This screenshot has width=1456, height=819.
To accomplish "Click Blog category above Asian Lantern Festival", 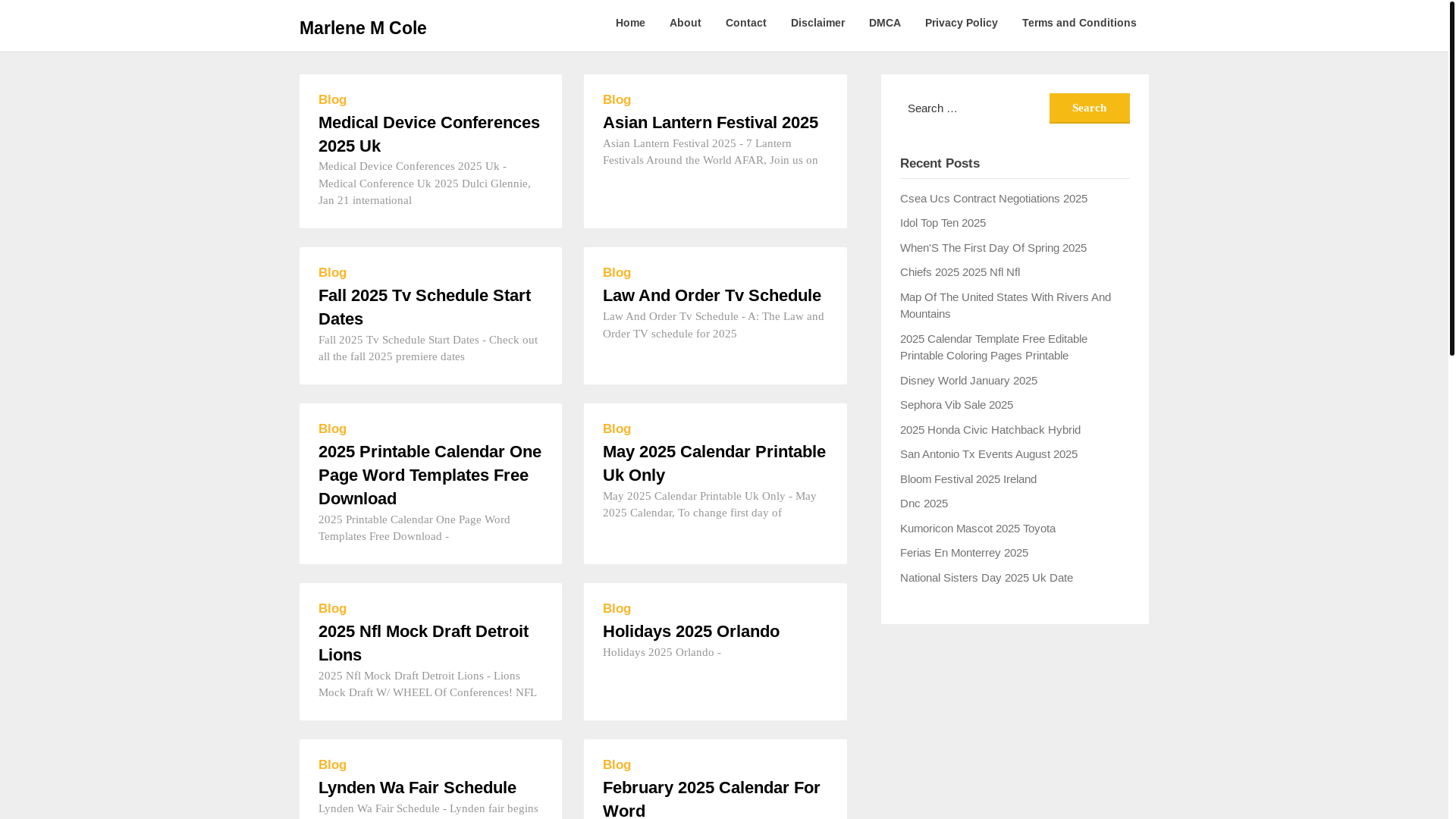I will (617, 99).
